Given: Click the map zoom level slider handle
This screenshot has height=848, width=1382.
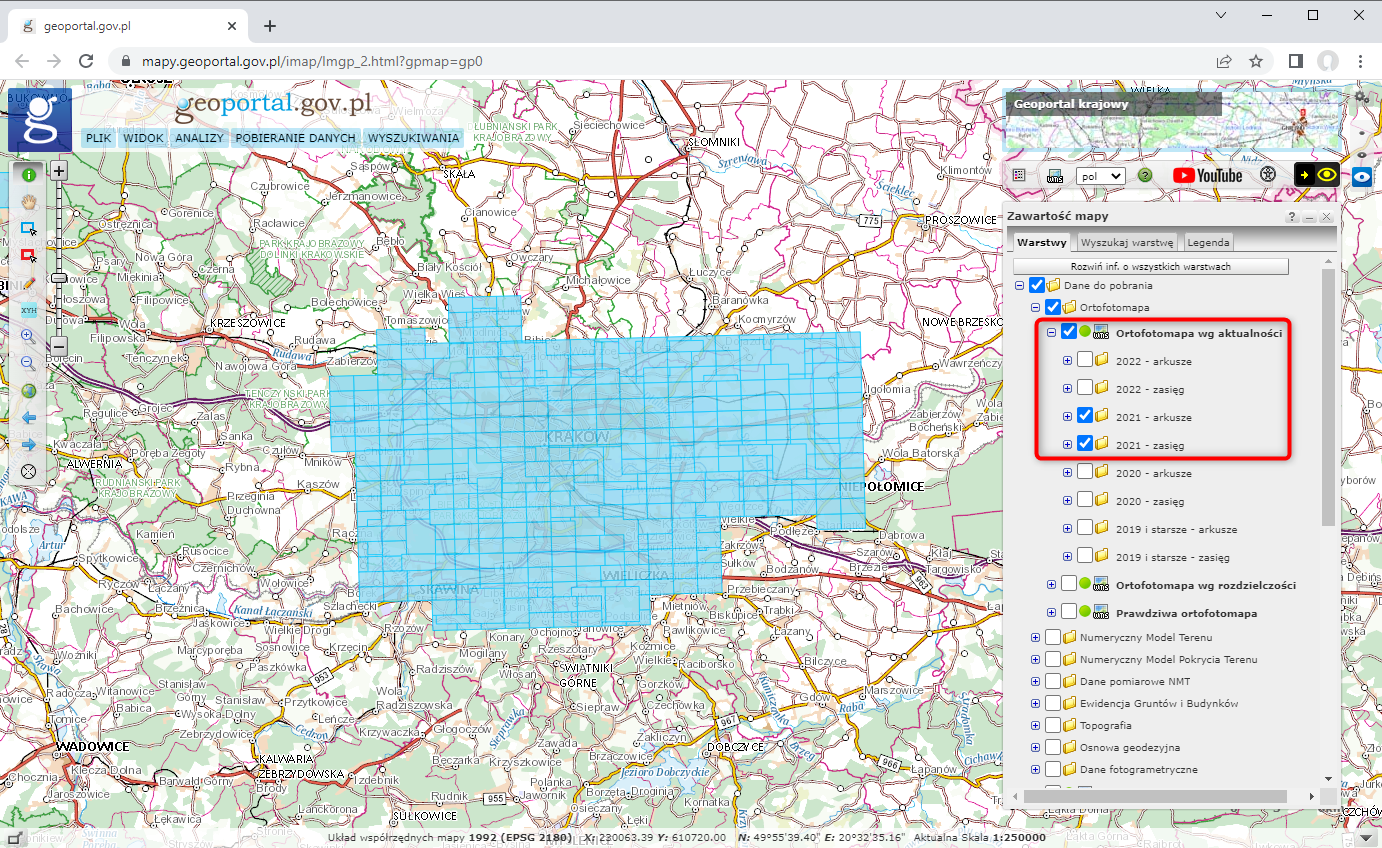Looking at the screenshot, I should [59, 277].
